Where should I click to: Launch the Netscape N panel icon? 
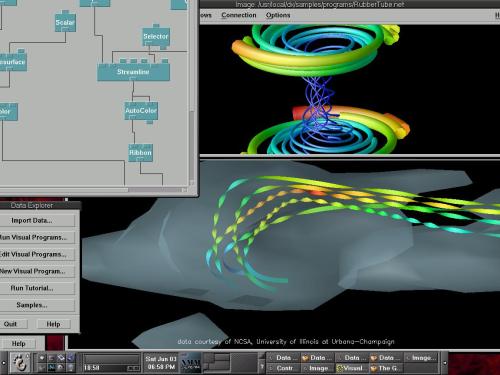[52, 367]
